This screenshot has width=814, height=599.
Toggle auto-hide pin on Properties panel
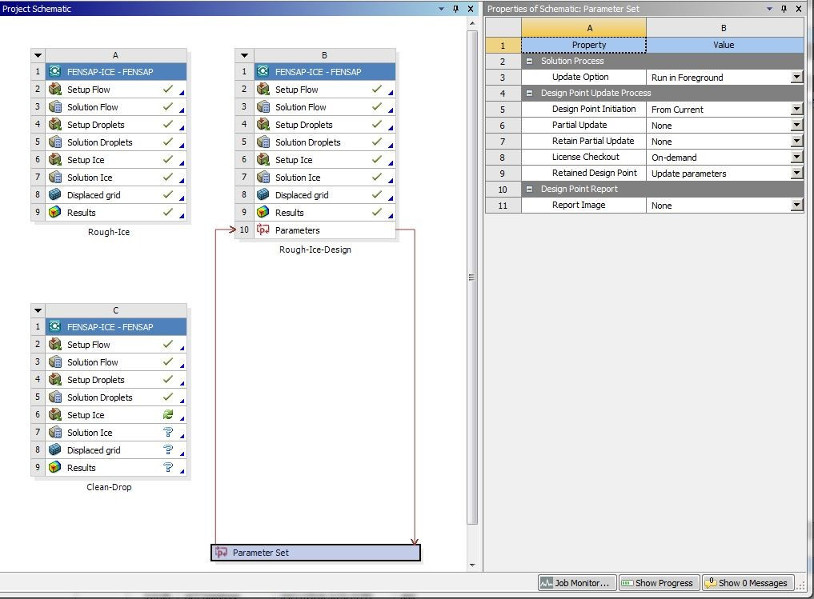(x=785, y=8)
